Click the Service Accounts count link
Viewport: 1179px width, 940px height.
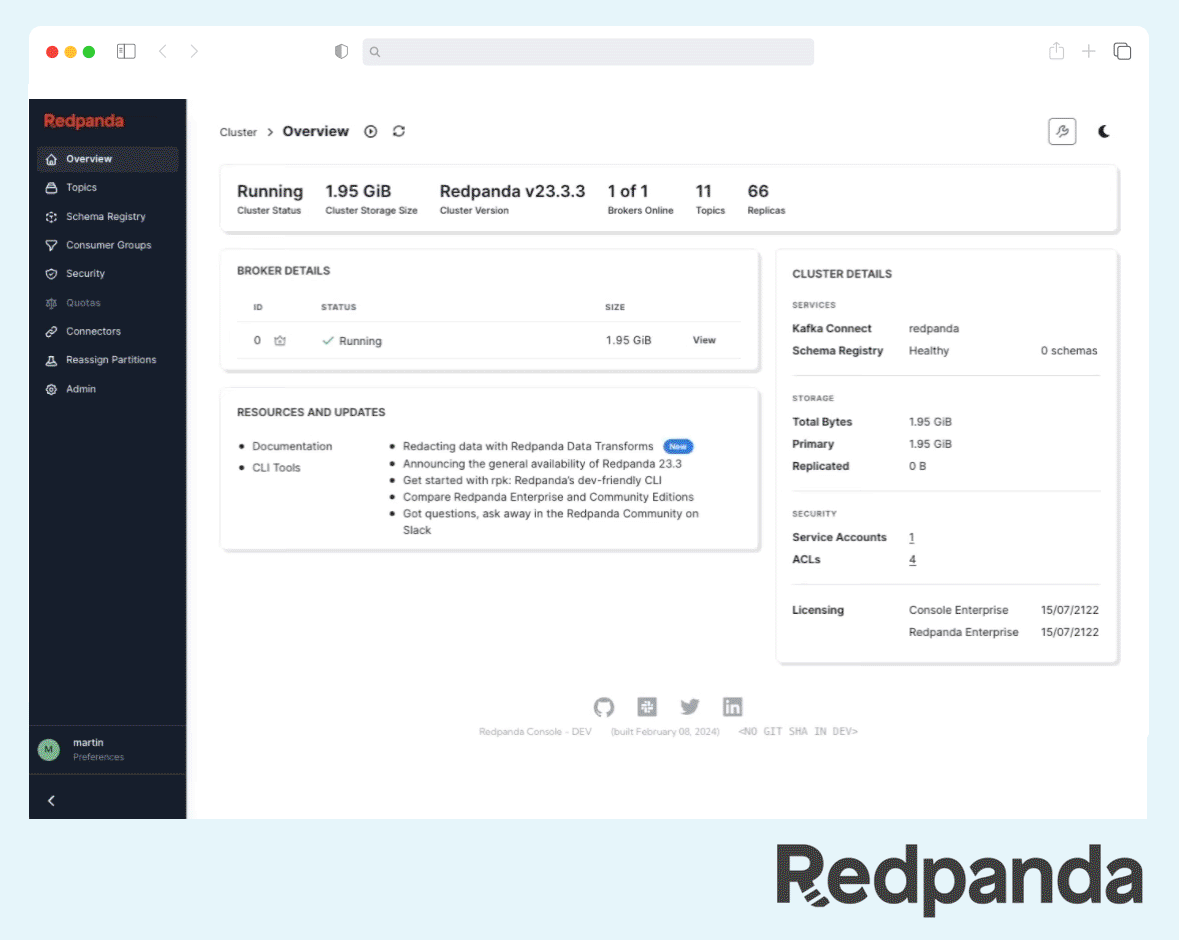pyautogui.click(x=912, y=538)
